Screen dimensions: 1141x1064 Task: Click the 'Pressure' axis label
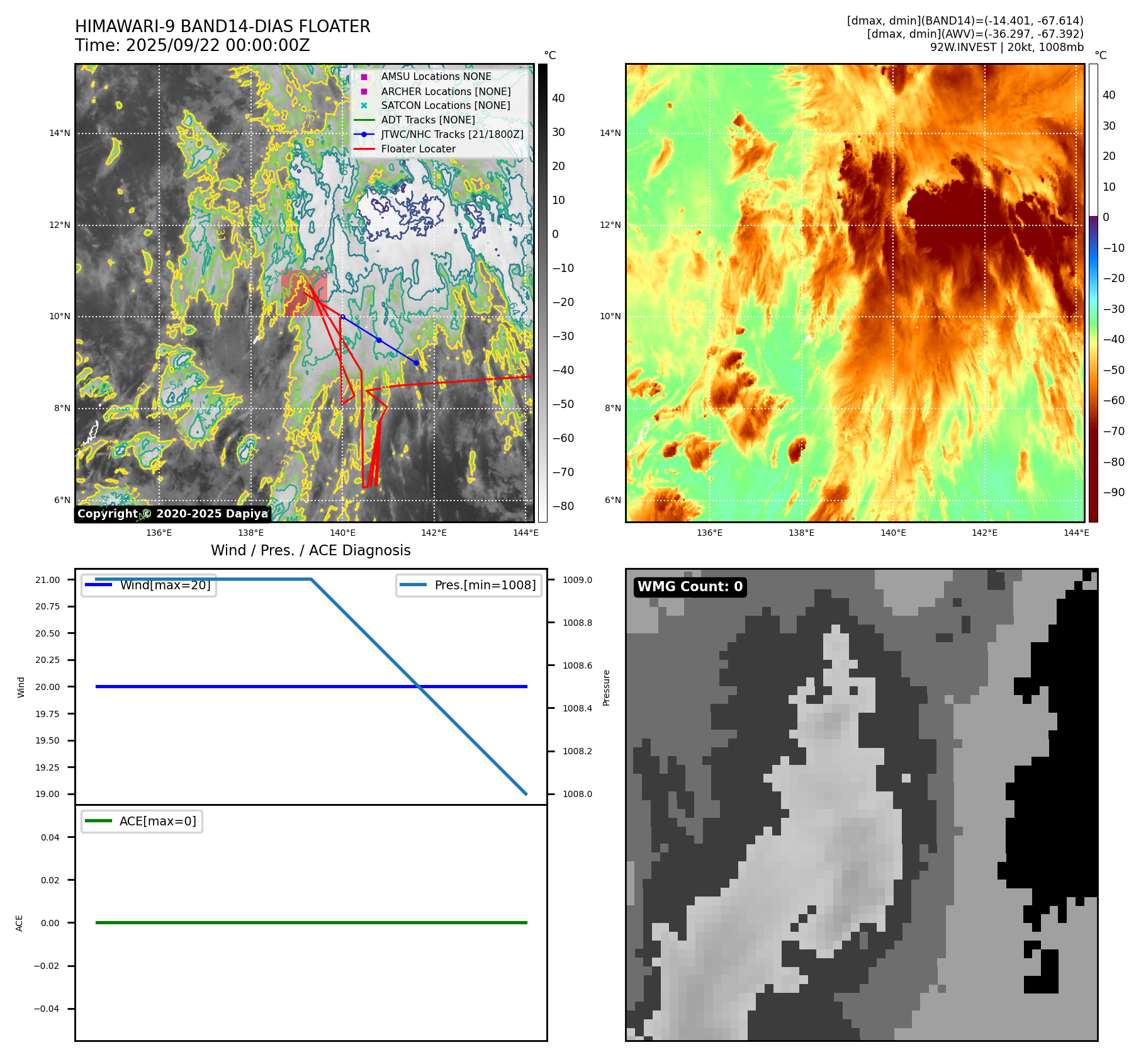tap(607, 688)
